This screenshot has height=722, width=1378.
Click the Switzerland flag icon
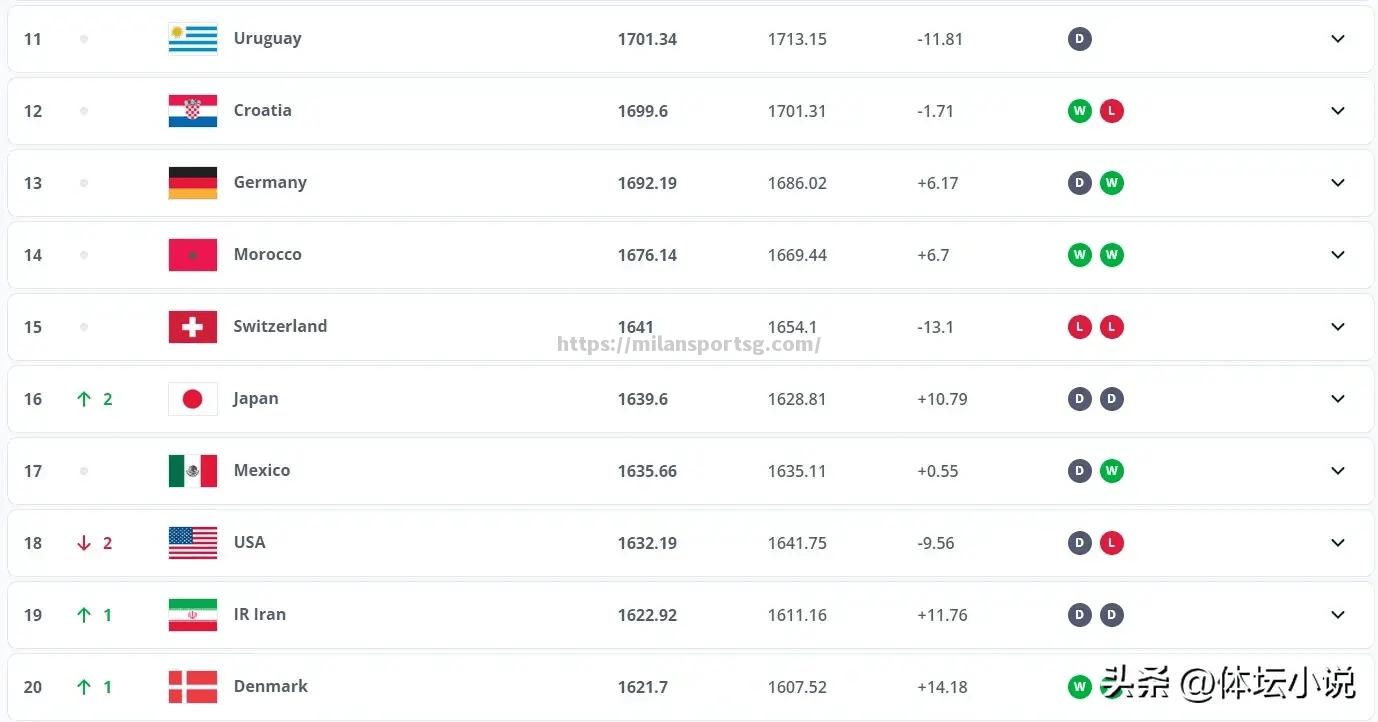coord(193,327)
